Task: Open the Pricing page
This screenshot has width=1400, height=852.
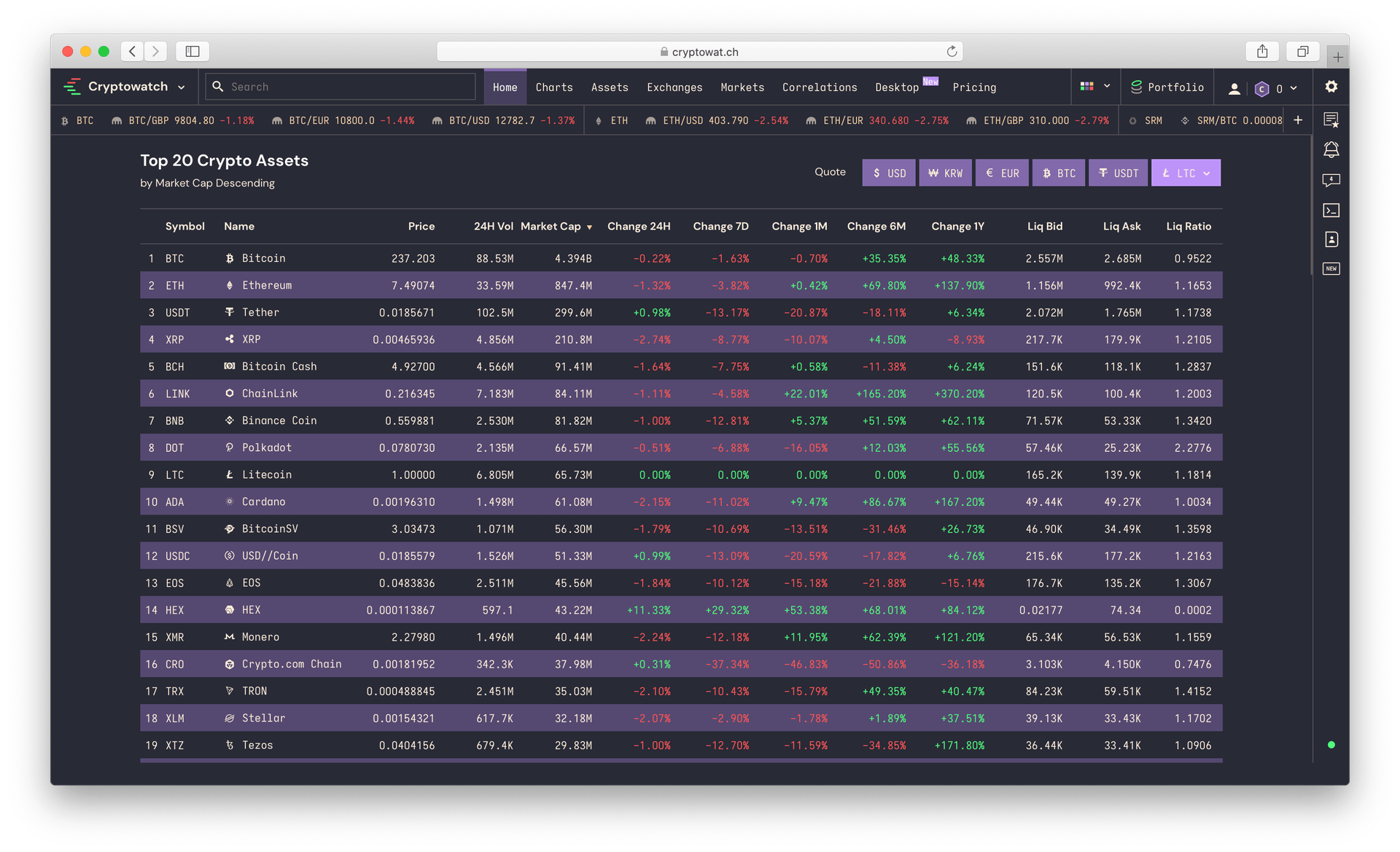Action: pyautogui.click(x=974, y=87)
